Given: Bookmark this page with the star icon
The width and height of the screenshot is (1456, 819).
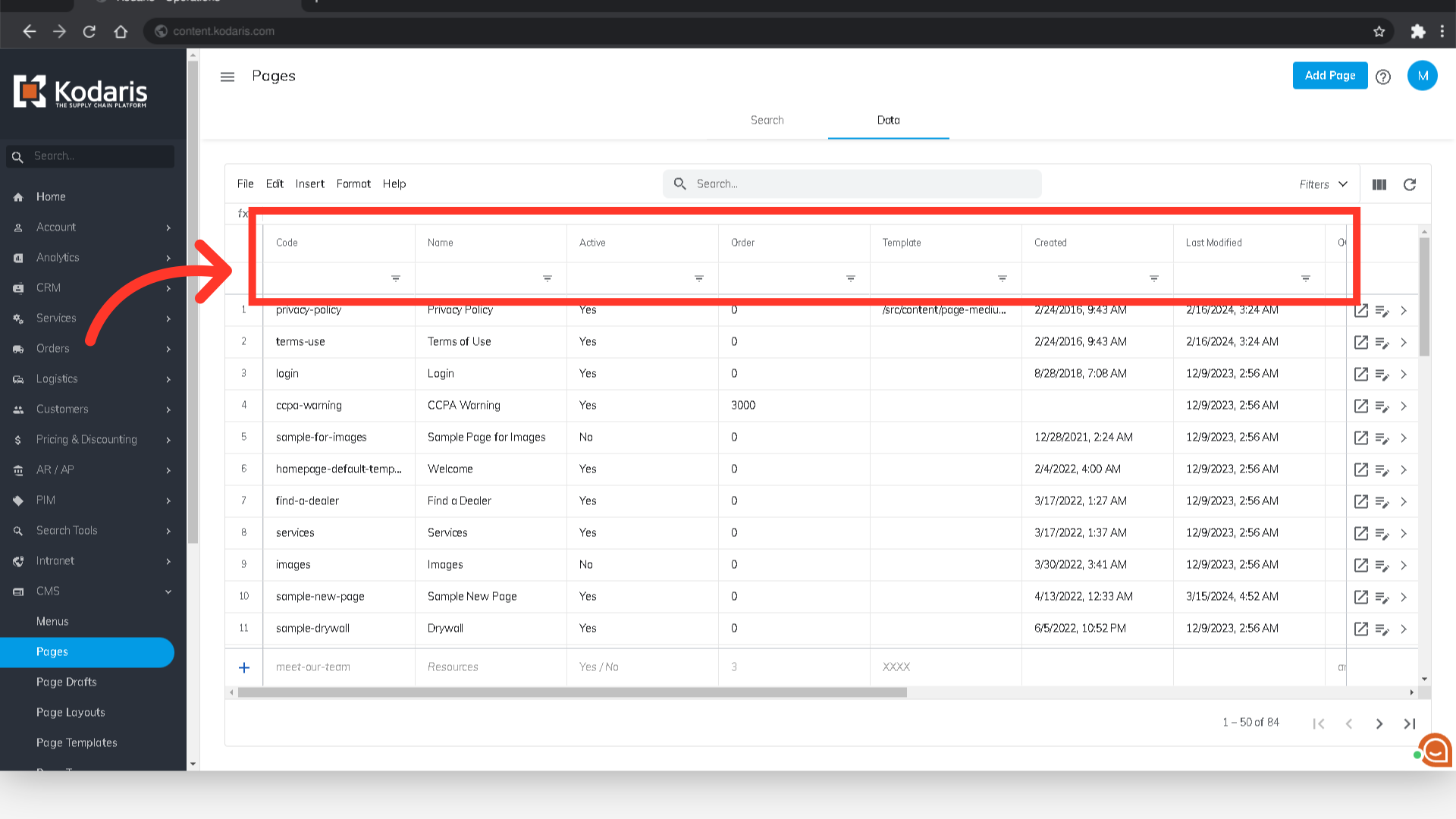Looking at the screenshot, I should click(1379, 31).
